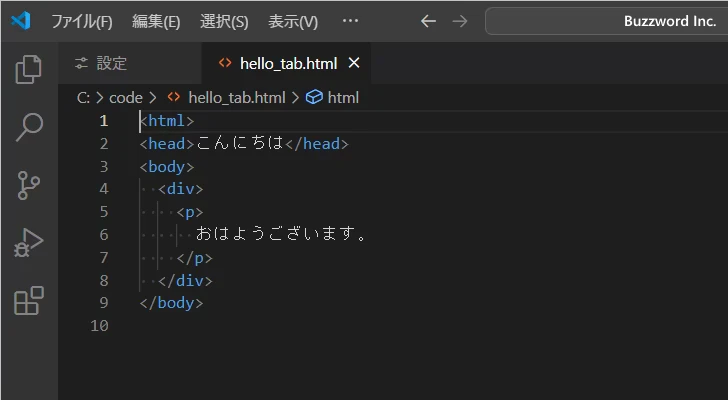Close the hello_tab.html tab
The image size is (728, 400).
pyautogui.click(x=354, y=63)
